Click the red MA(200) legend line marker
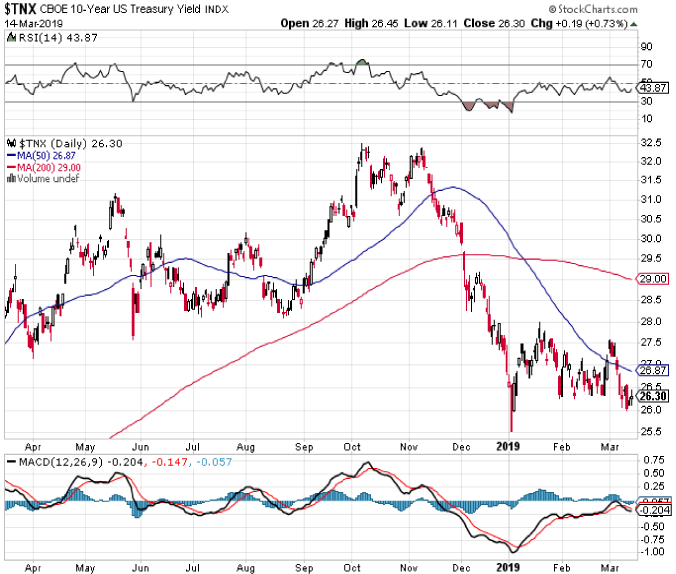 pos(12,168)
